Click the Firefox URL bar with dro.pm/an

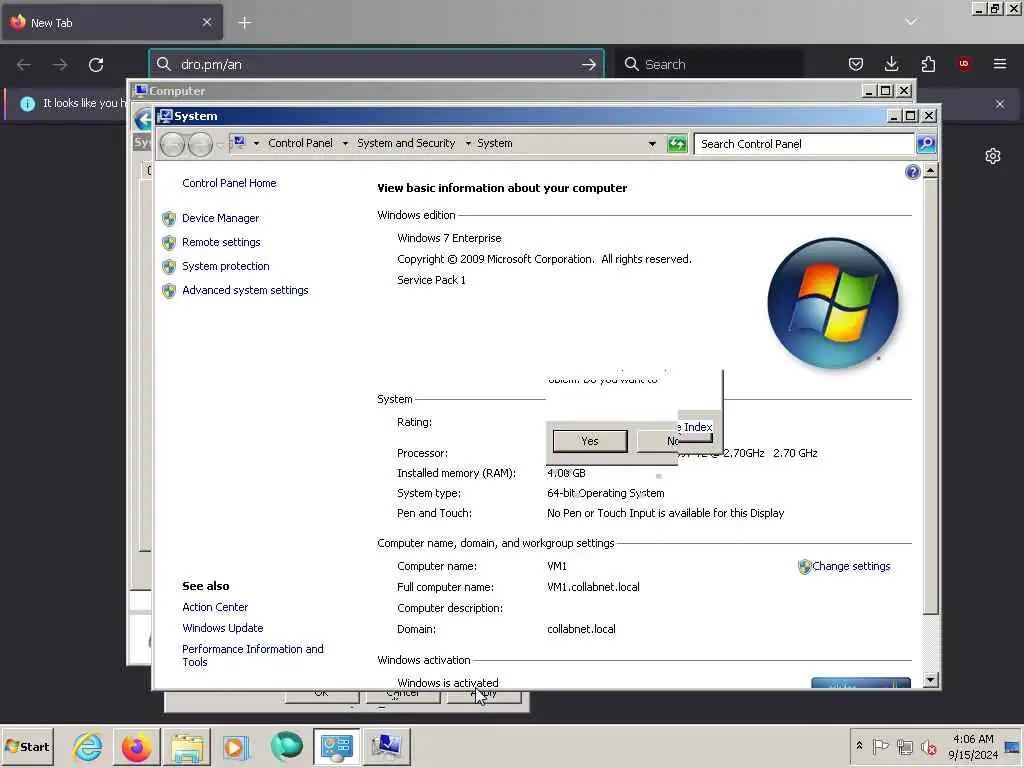[376, 65]
